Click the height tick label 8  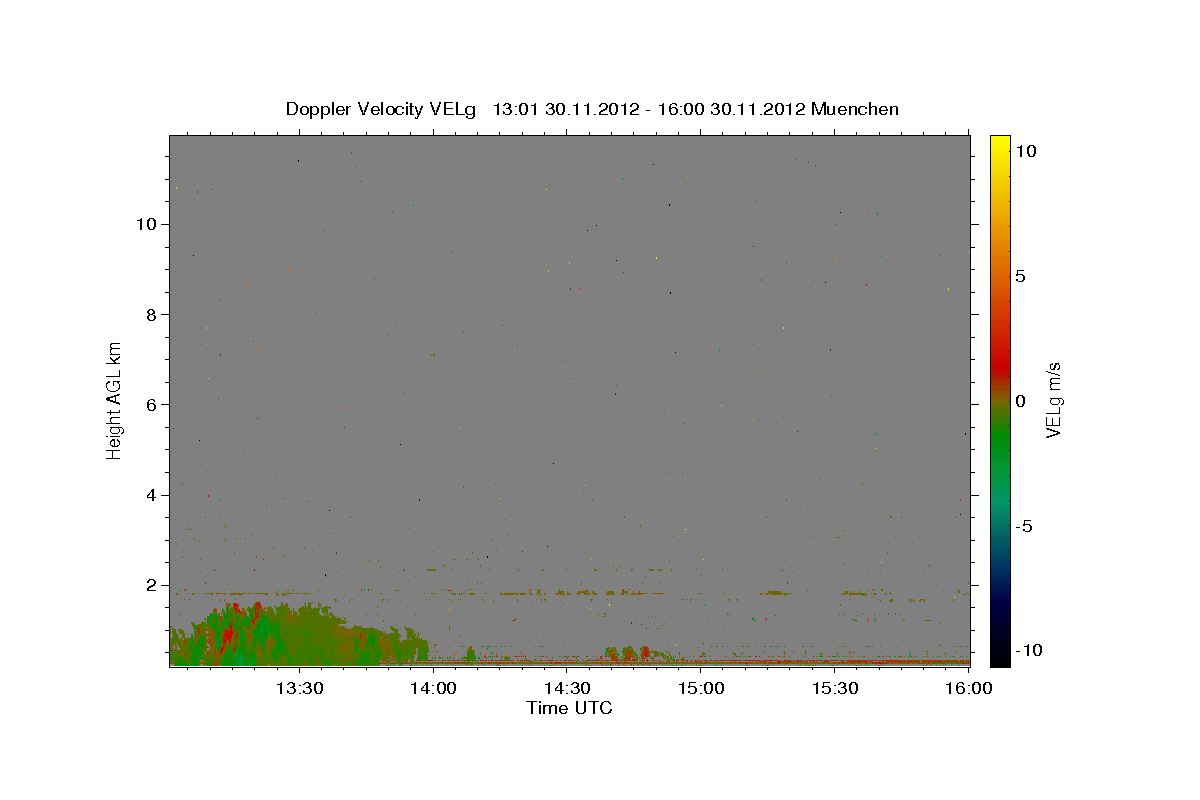150,314
